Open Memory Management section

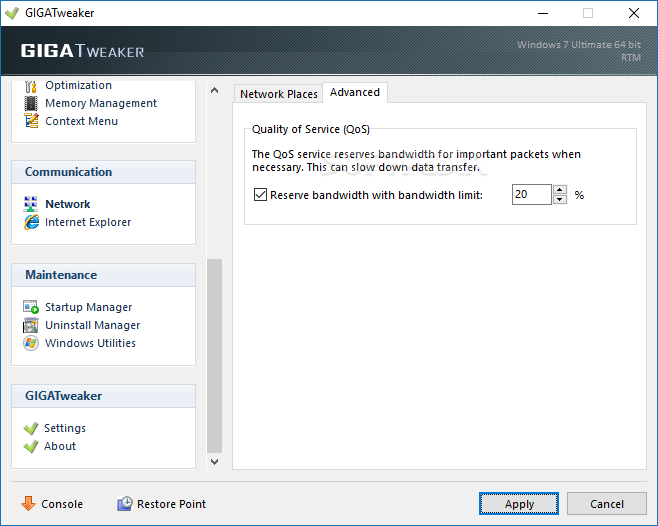click(101, 103)
